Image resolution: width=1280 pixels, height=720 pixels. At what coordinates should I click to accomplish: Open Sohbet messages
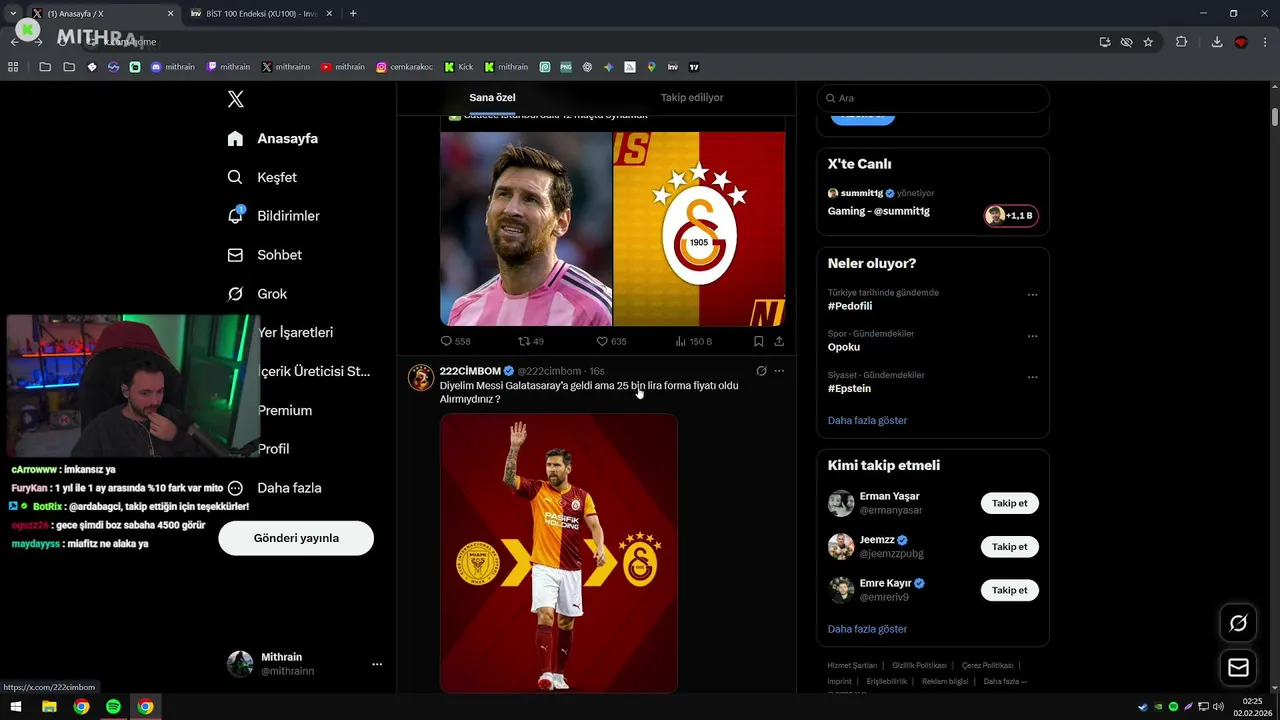pos(264,255)
